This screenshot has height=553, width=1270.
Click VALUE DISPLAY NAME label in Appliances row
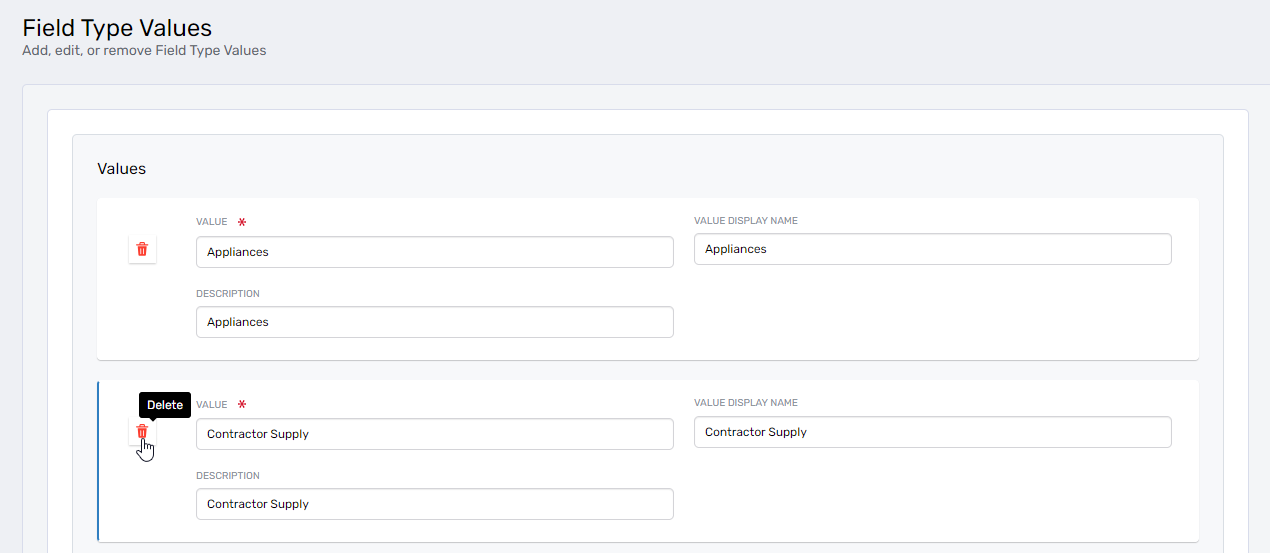point(745,221)
